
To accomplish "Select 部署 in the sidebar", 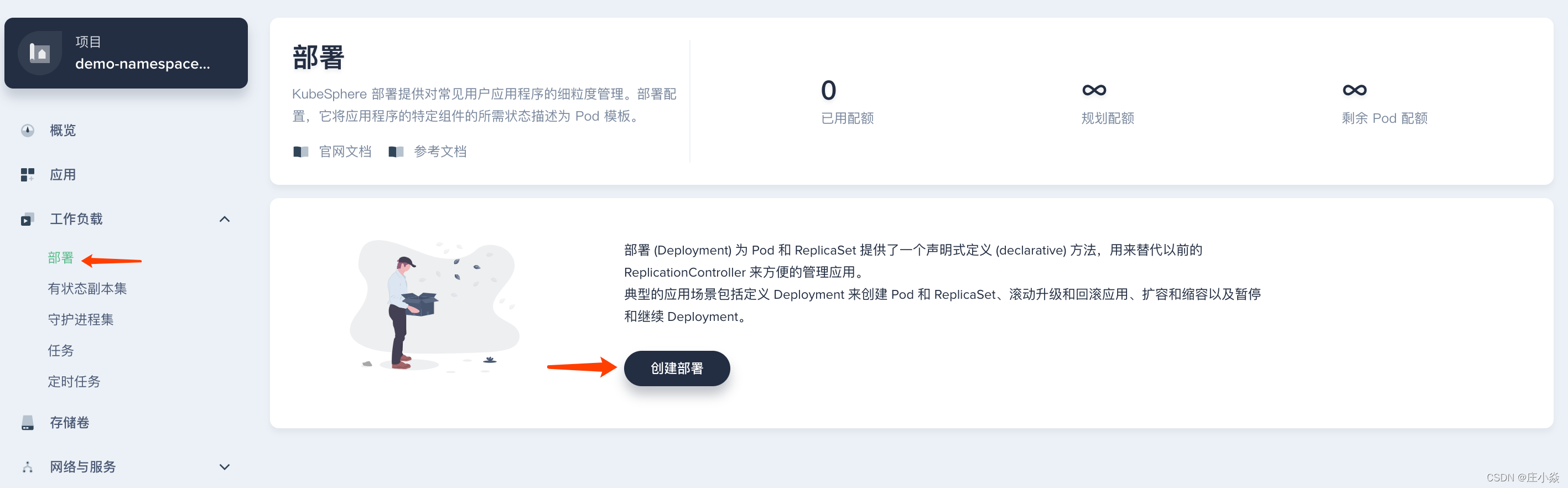I will [60, 258].
